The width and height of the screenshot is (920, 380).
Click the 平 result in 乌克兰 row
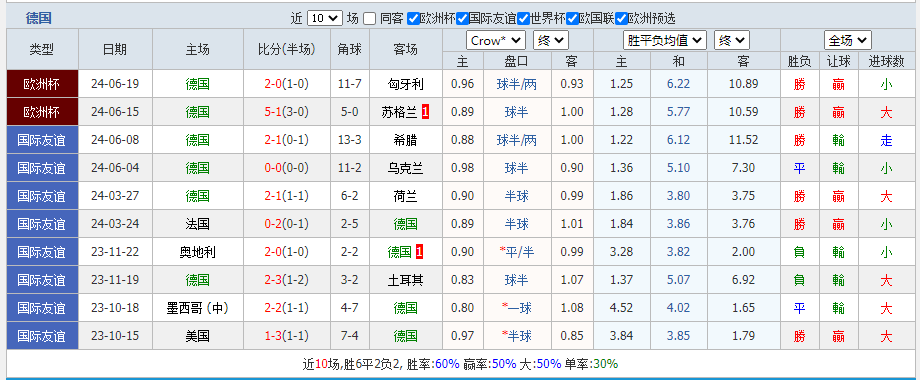(799, 168)
